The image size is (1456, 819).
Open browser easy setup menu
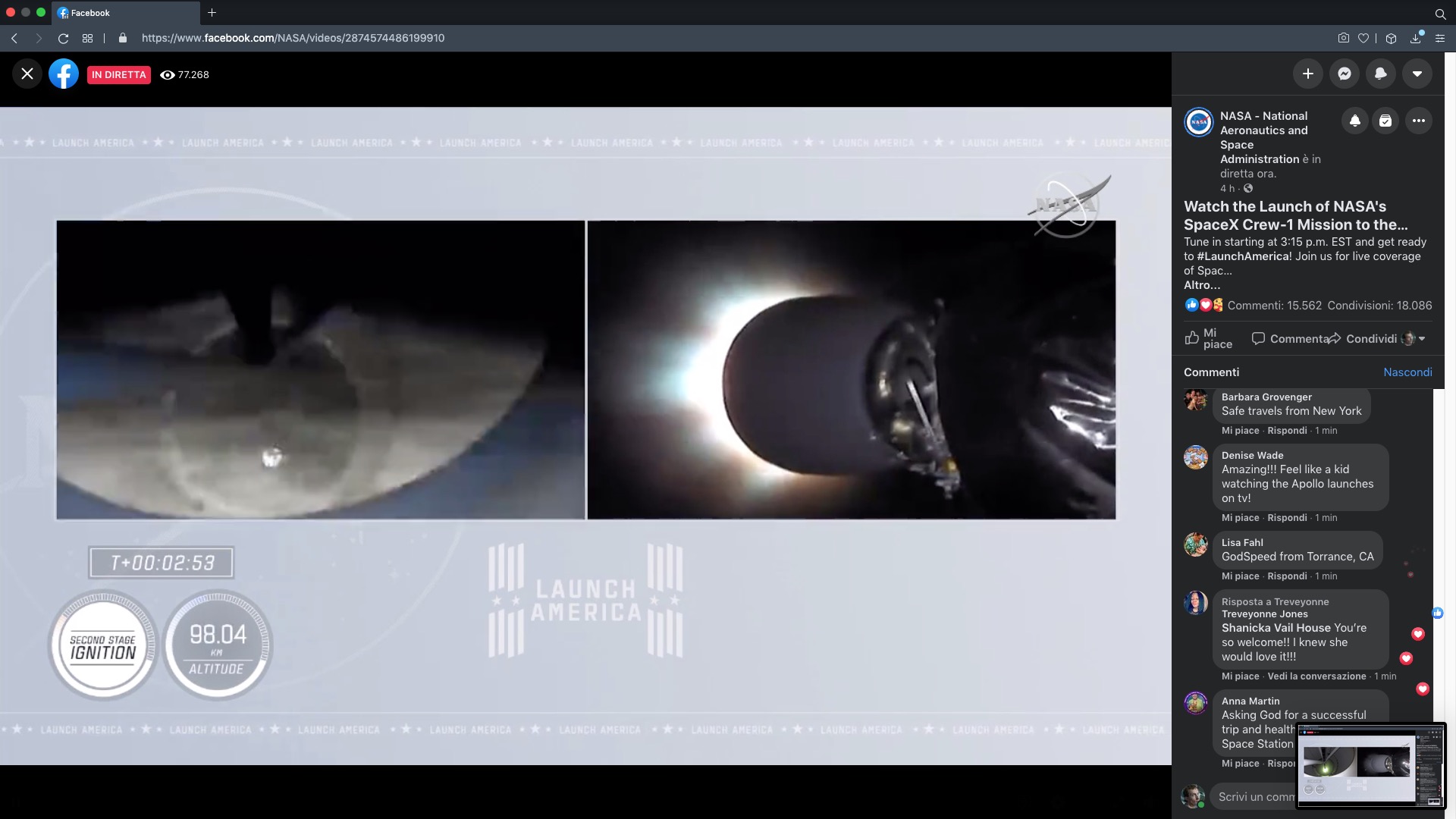[1440, 38]
